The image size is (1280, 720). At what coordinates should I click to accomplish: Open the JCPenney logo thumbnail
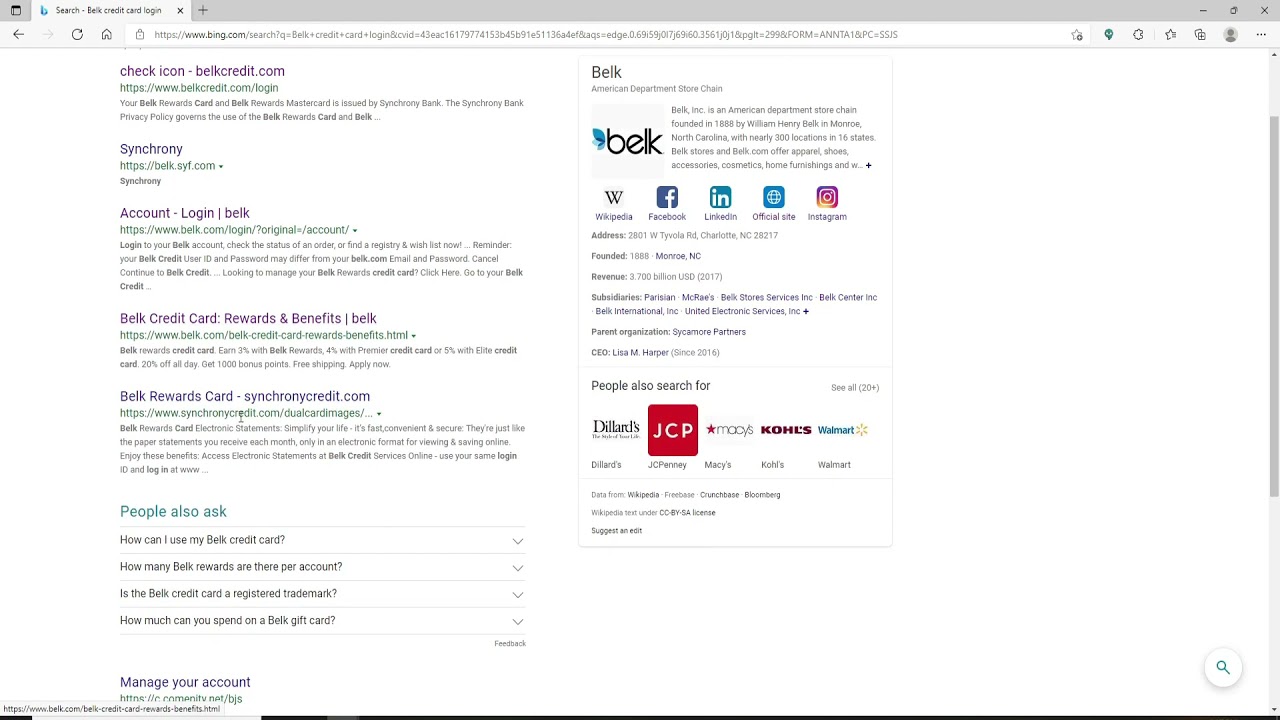point(673,430)
